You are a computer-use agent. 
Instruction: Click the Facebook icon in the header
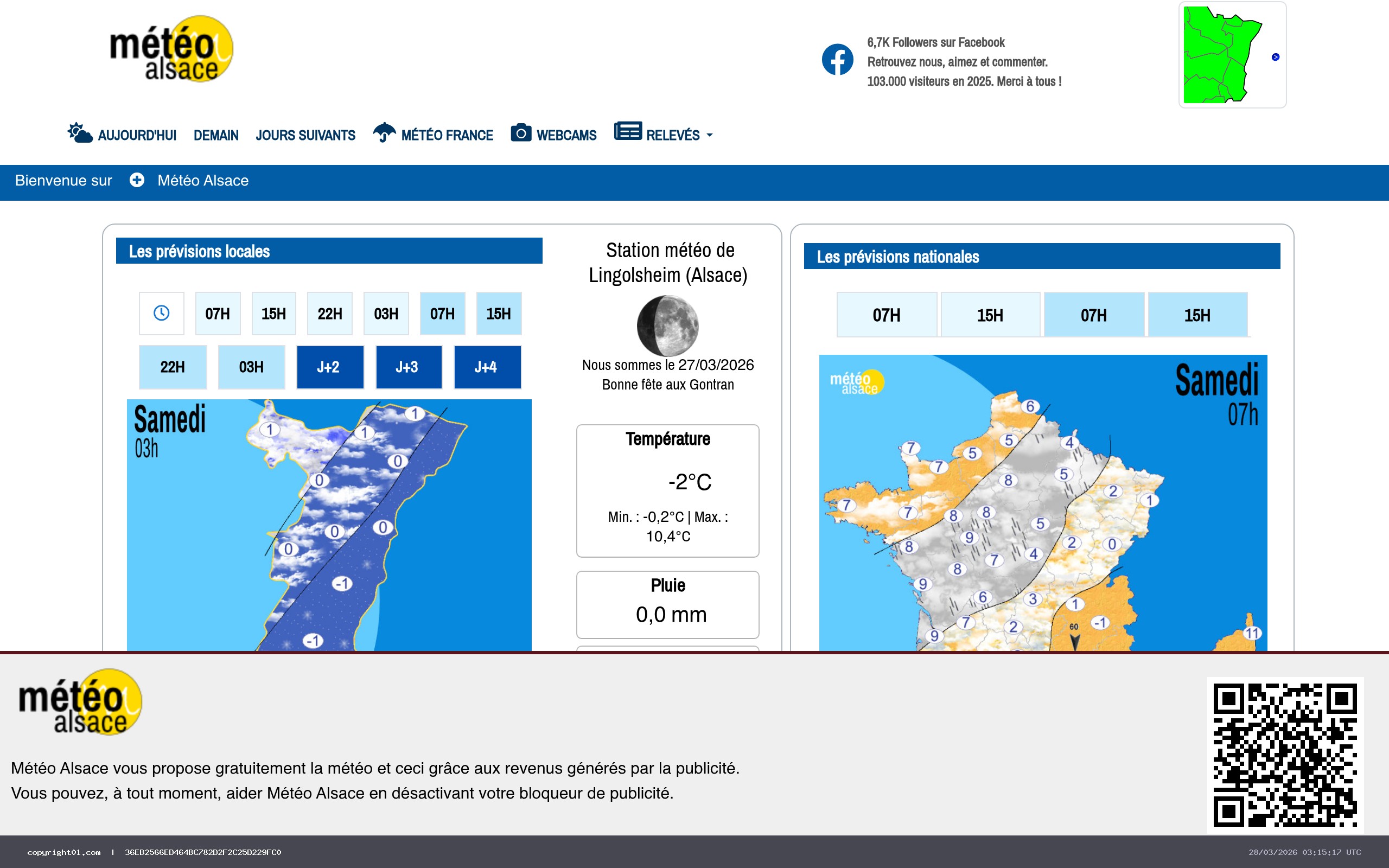[837, 59]
